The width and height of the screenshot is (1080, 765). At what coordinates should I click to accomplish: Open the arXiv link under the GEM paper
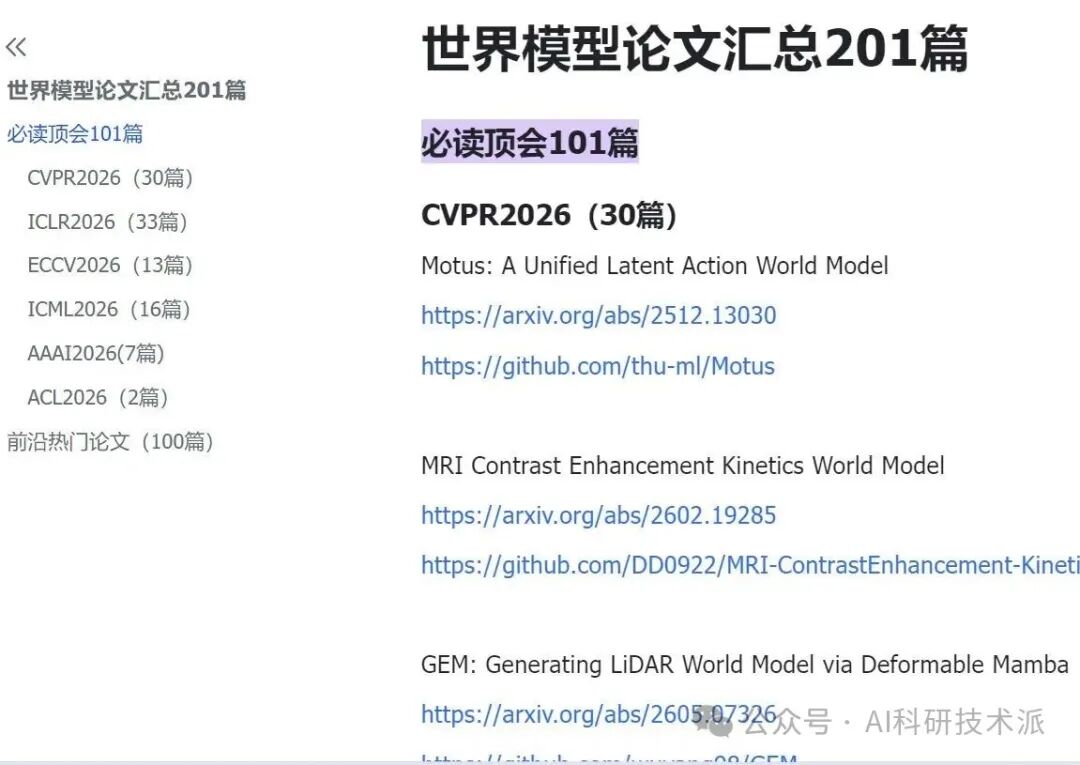pyautogui.click(x=599, y=715)
